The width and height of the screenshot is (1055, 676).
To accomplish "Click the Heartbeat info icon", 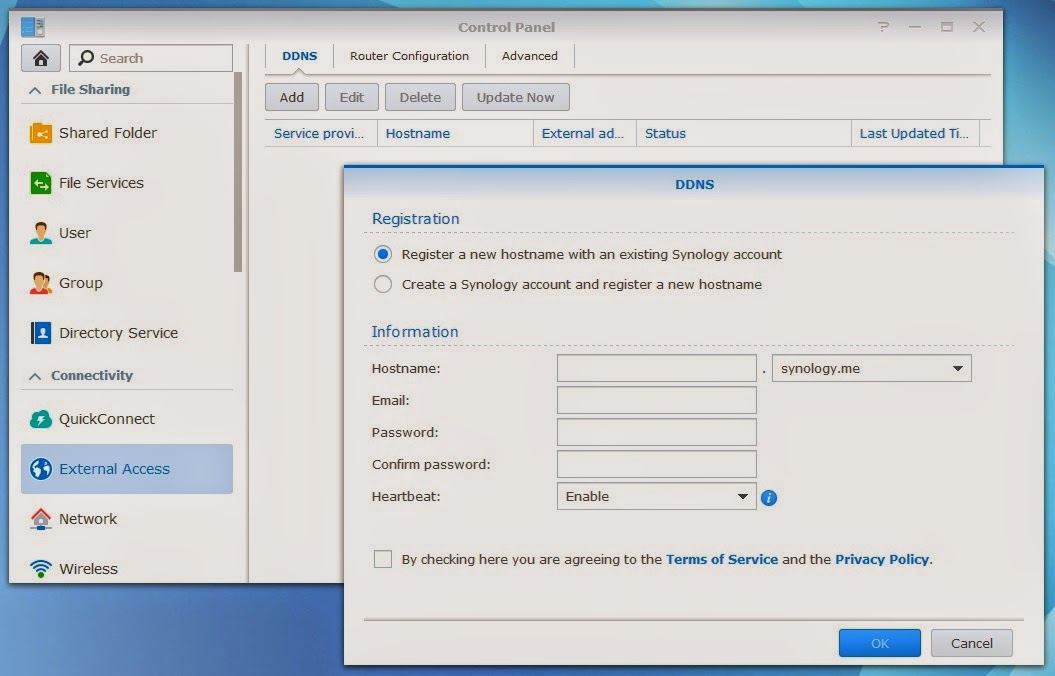I will (768, 498).
